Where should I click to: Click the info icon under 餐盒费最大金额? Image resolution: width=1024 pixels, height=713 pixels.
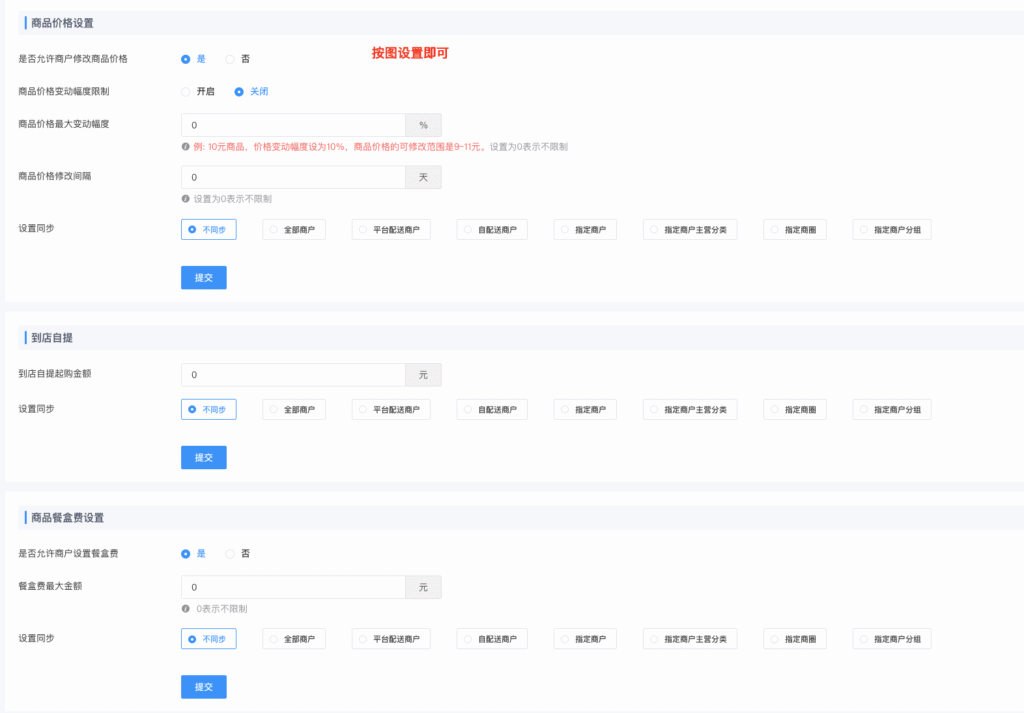[185, 608]
